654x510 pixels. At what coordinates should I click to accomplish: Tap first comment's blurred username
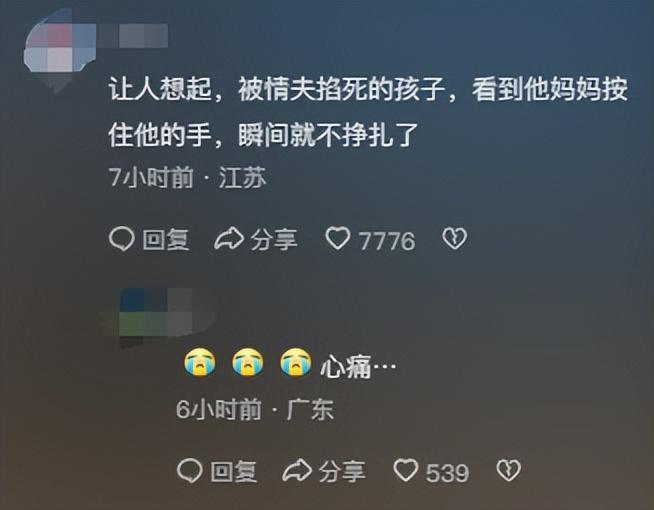(133, 35)
